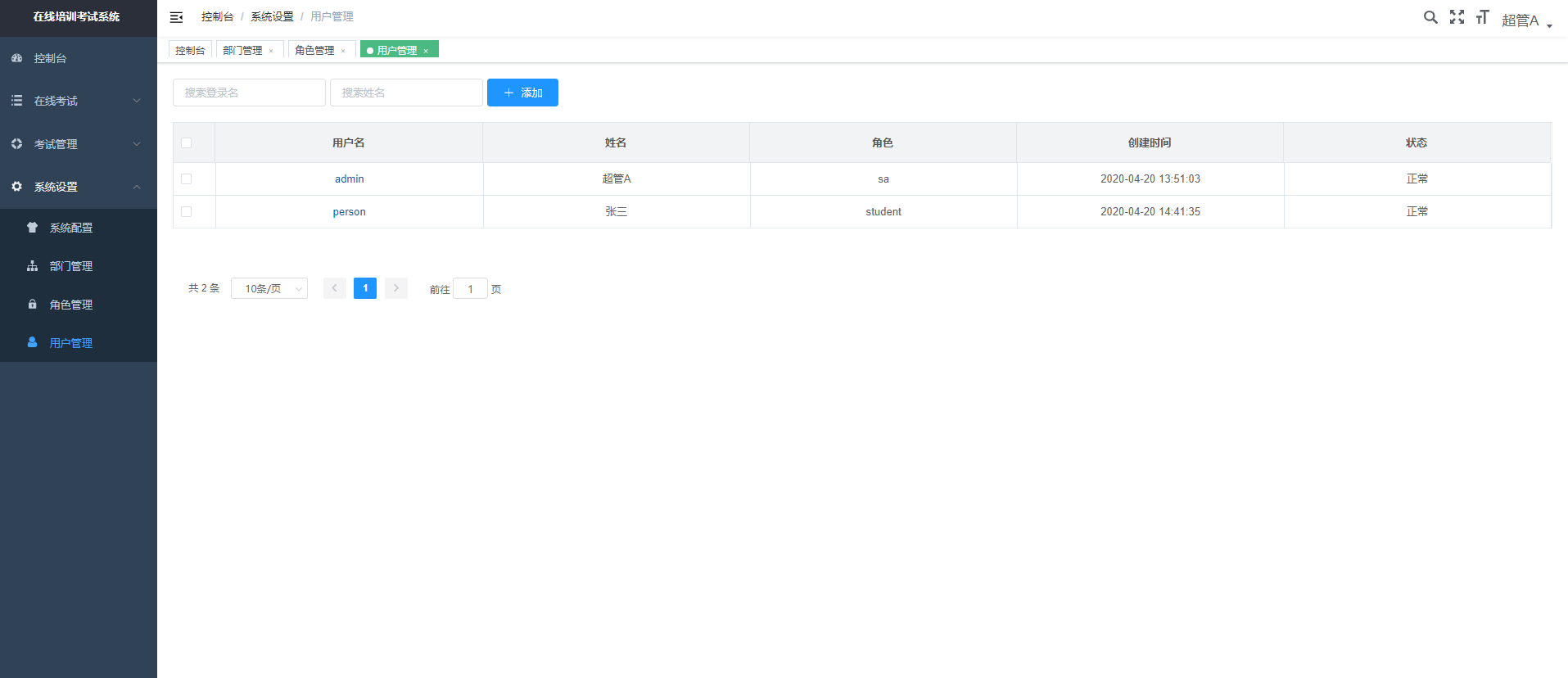Open 系统配置 in the sidebar
Image resolution: width=1568 pixels, height=678 pixels.
tap(79, 228)
